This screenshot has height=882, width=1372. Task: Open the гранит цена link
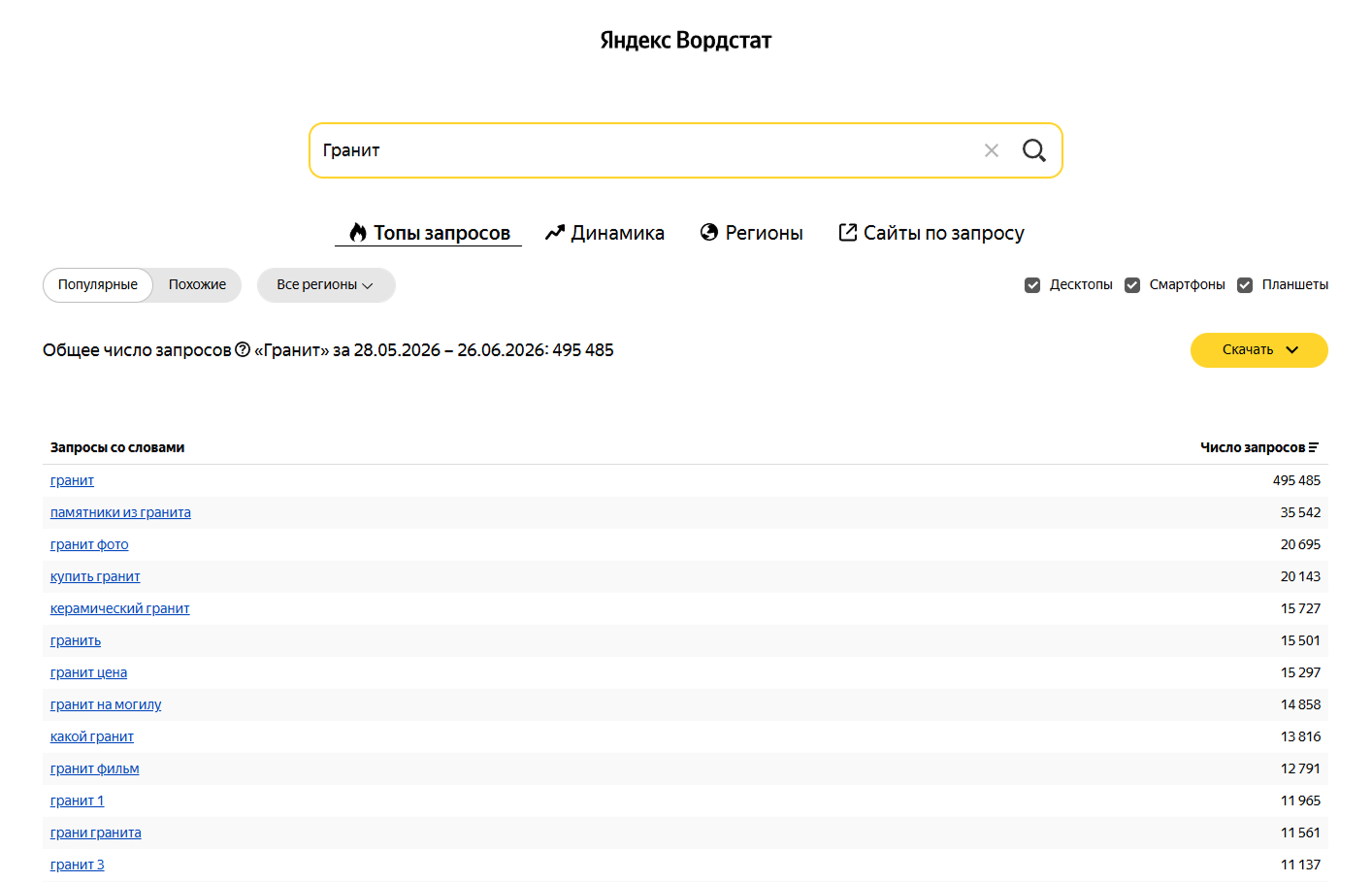pyautogui.click(x=88, y=672)
